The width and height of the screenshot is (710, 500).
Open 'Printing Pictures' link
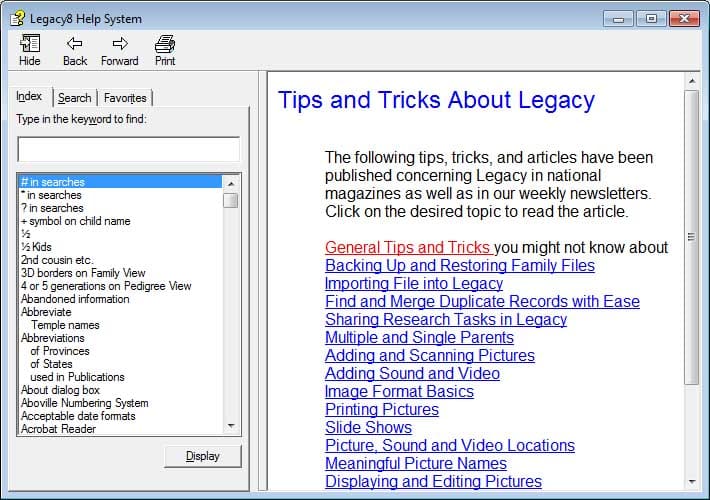382,409
